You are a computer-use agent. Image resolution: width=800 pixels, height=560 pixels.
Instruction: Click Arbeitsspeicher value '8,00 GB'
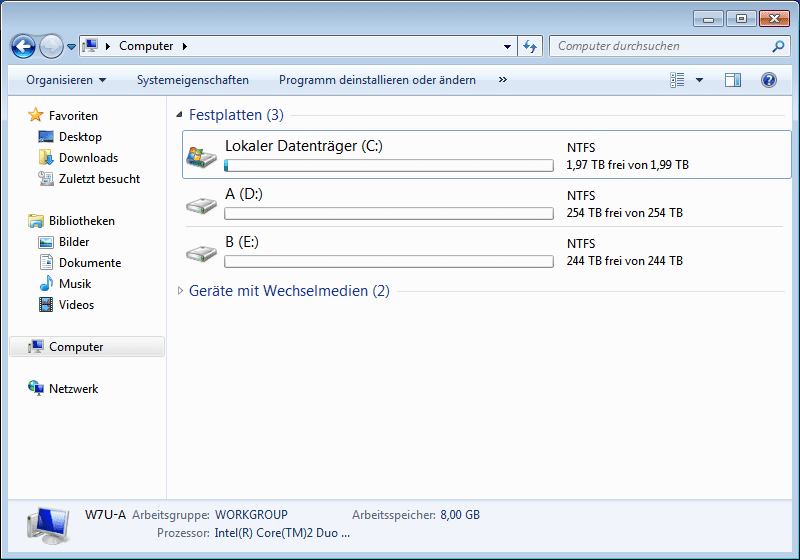tap(460, 515)
